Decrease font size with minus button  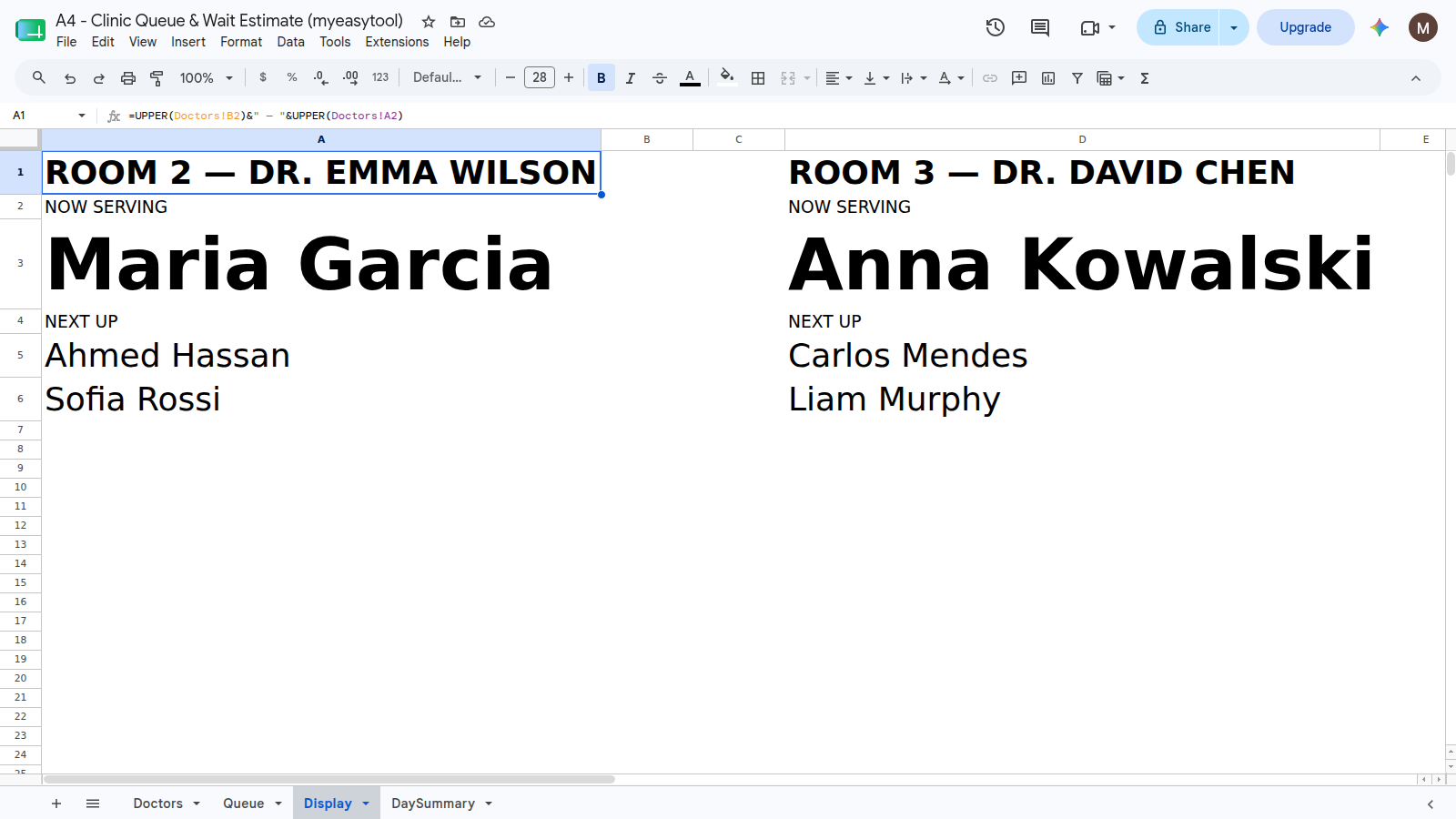[x=511, y=78]
